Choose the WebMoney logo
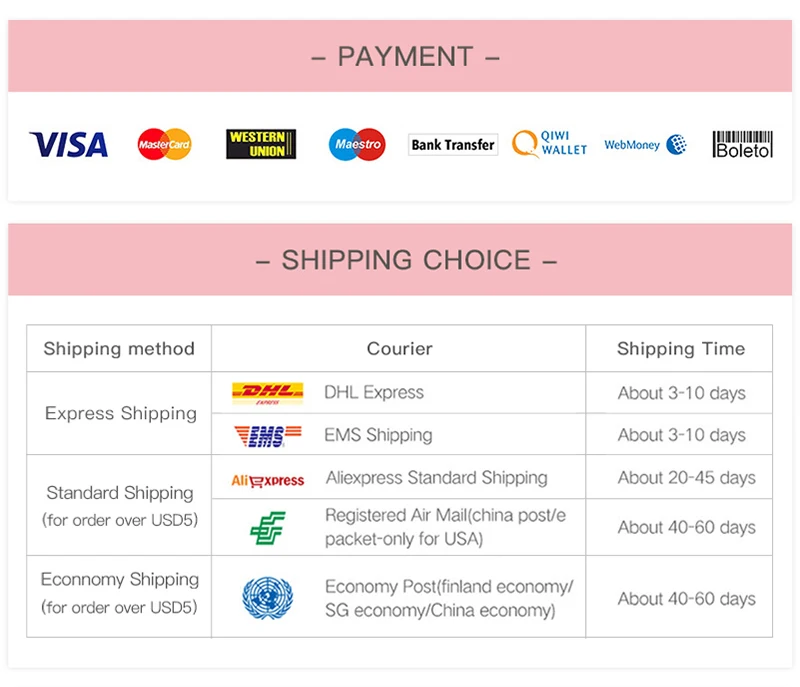800x687 pixels. (645, 145)
